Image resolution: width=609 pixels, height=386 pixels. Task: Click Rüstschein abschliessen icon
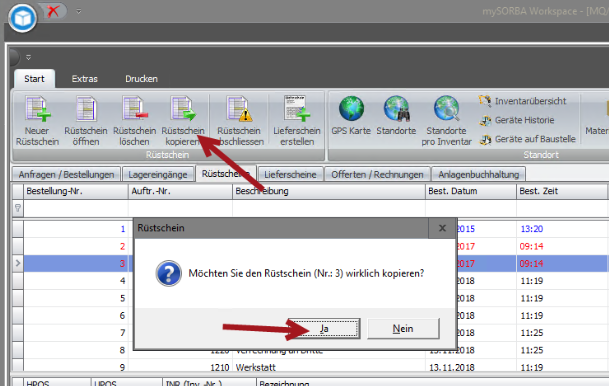[x=239, y=121]
